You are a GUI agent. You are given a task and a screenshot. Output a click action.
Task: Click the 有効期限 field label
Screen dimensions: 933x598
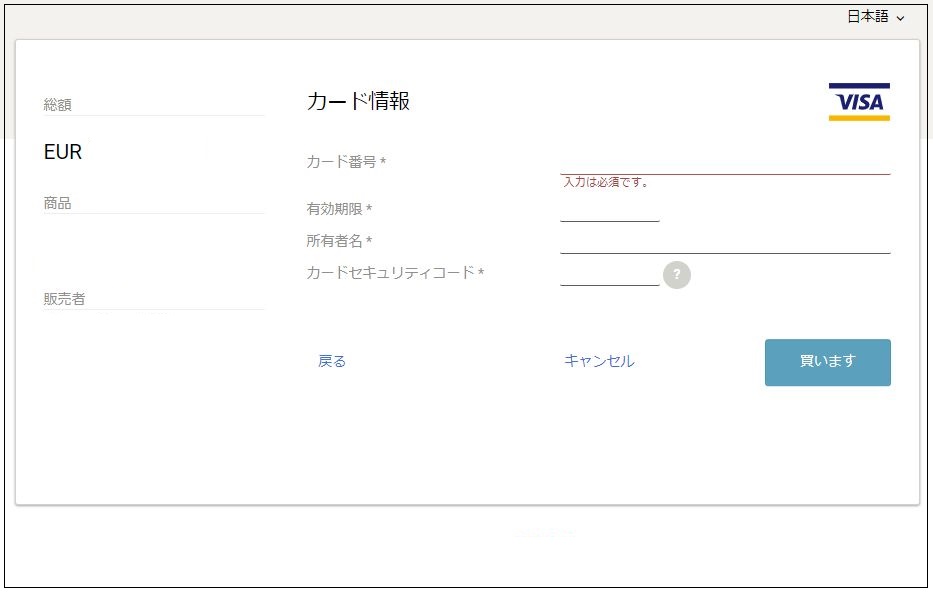[x=339, y=209]
